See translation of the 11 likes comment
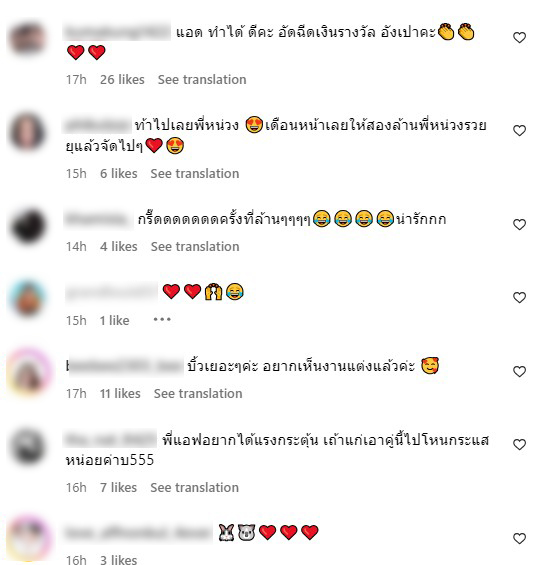This screenshot has width=538, height=565. pos(198,394)
